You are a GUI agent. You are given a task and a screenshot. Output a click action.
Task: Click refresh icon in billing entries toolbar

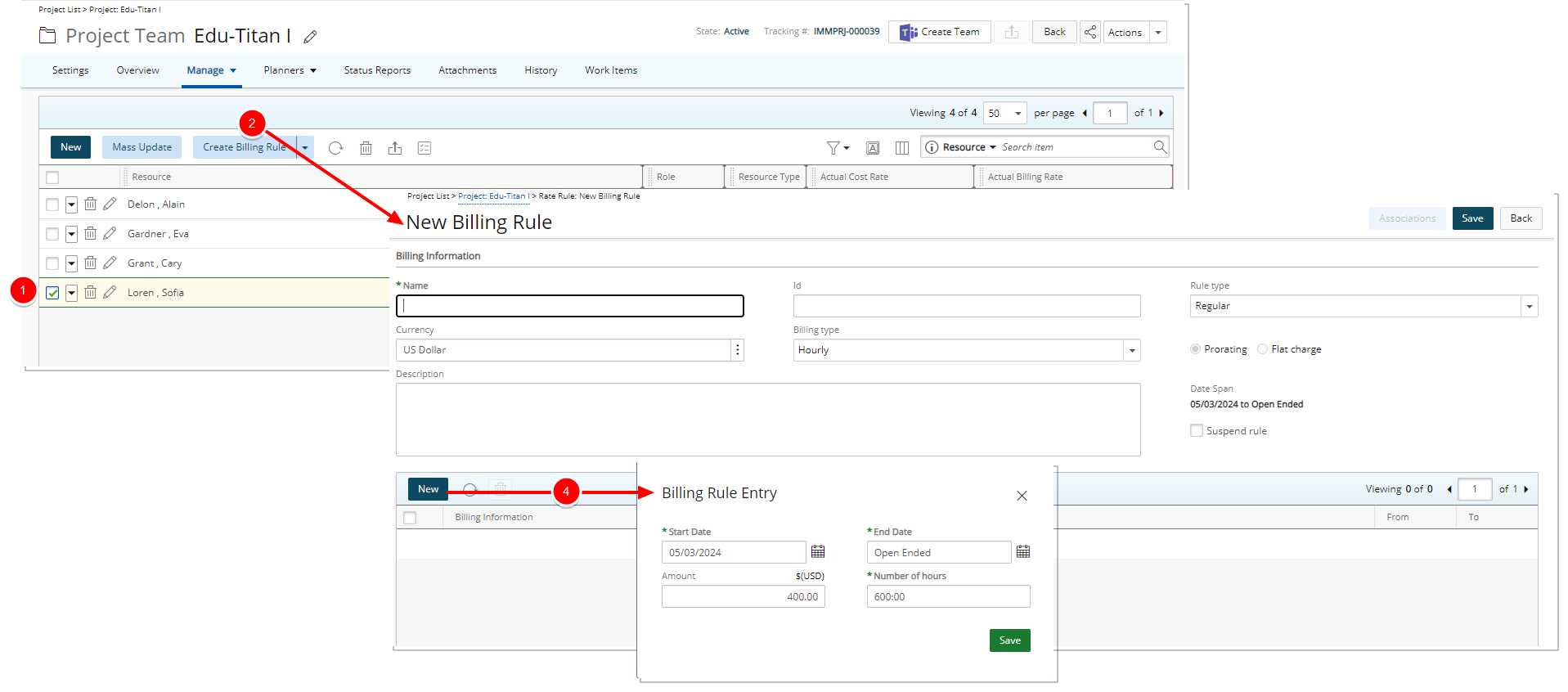click(x=470, y=489)
